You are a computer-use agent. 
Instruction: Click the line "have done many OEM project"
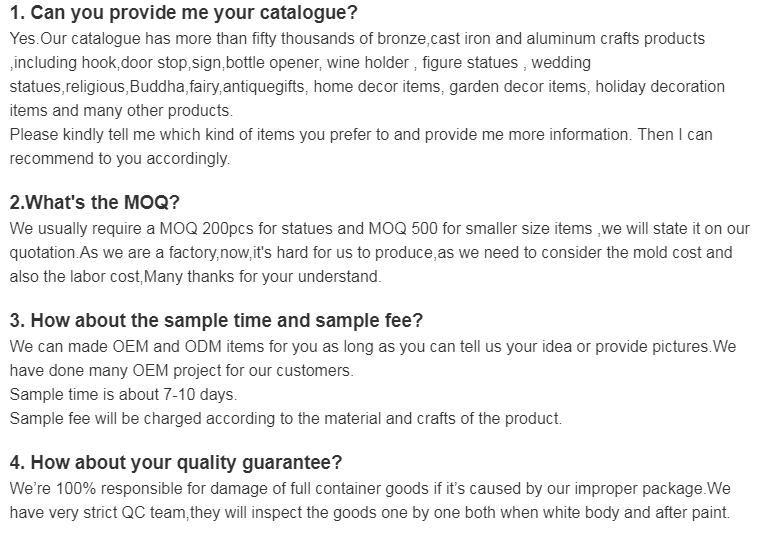[x=181, y=371]
